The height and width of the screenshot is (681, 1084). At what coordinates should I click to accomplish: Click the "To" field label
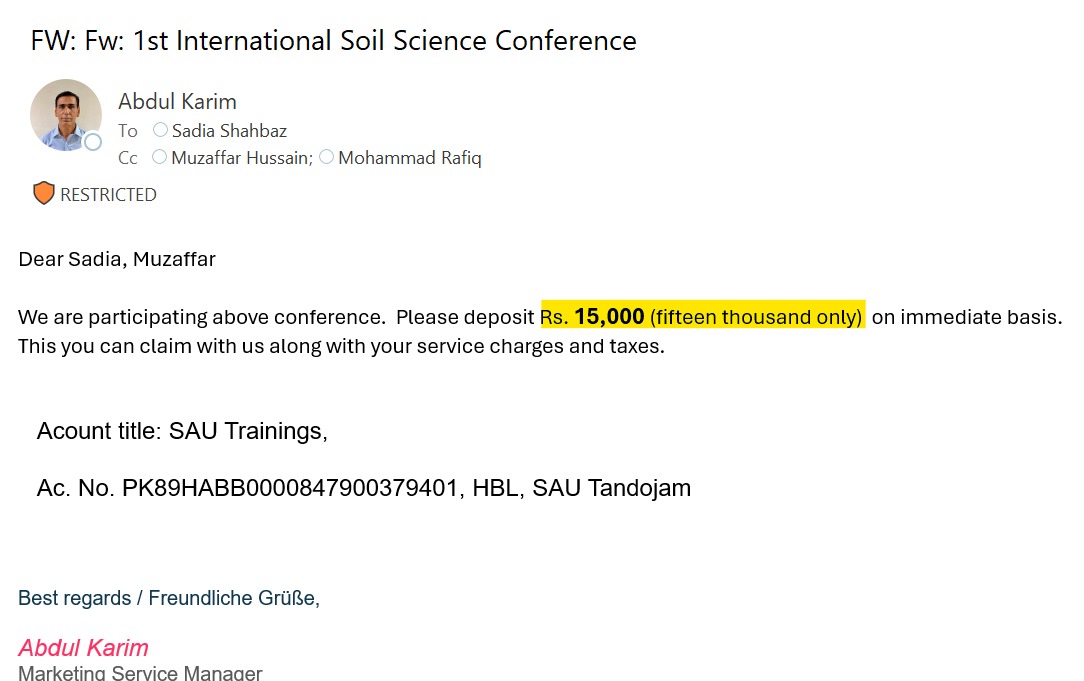pos(127,131)
